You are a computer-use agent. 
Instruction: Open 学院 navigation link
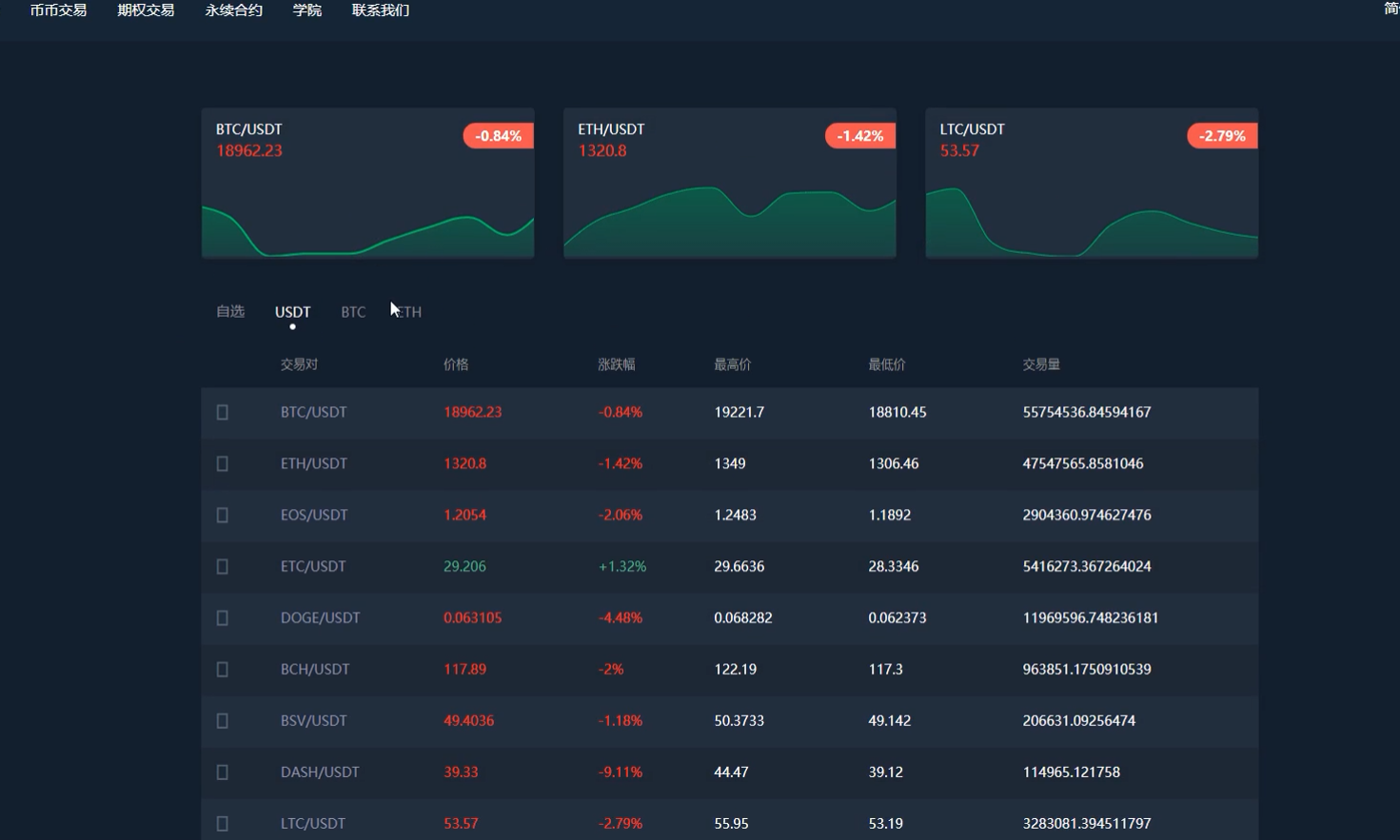306,10
